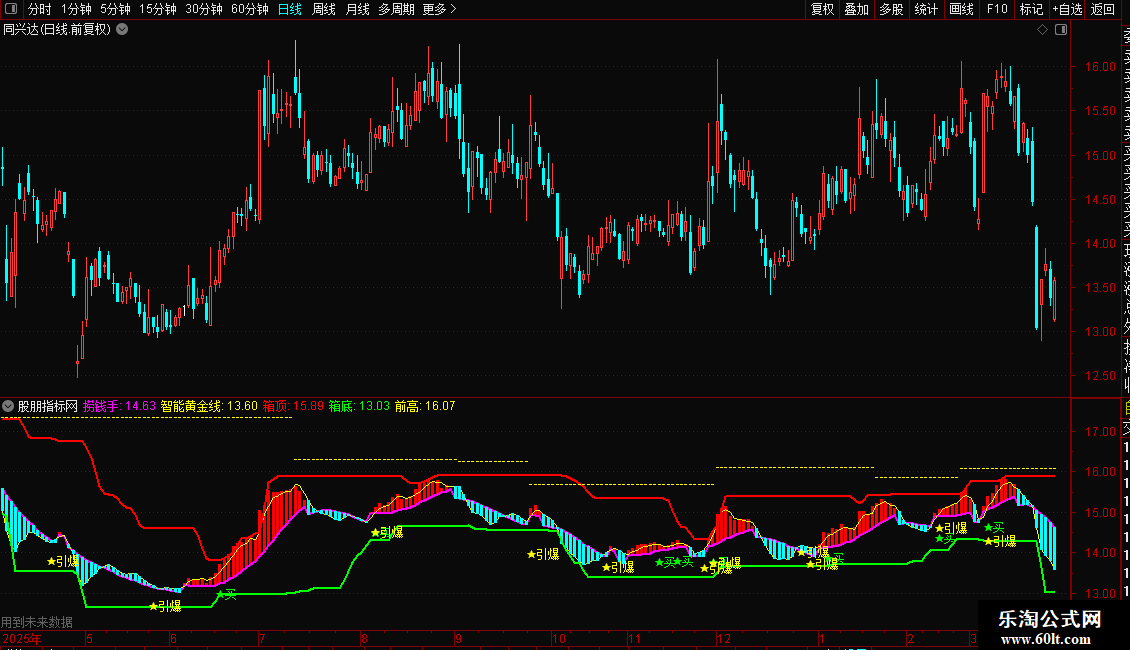
Task: Click the 同兴达(日线.前复权) title text
Action: 57,30
